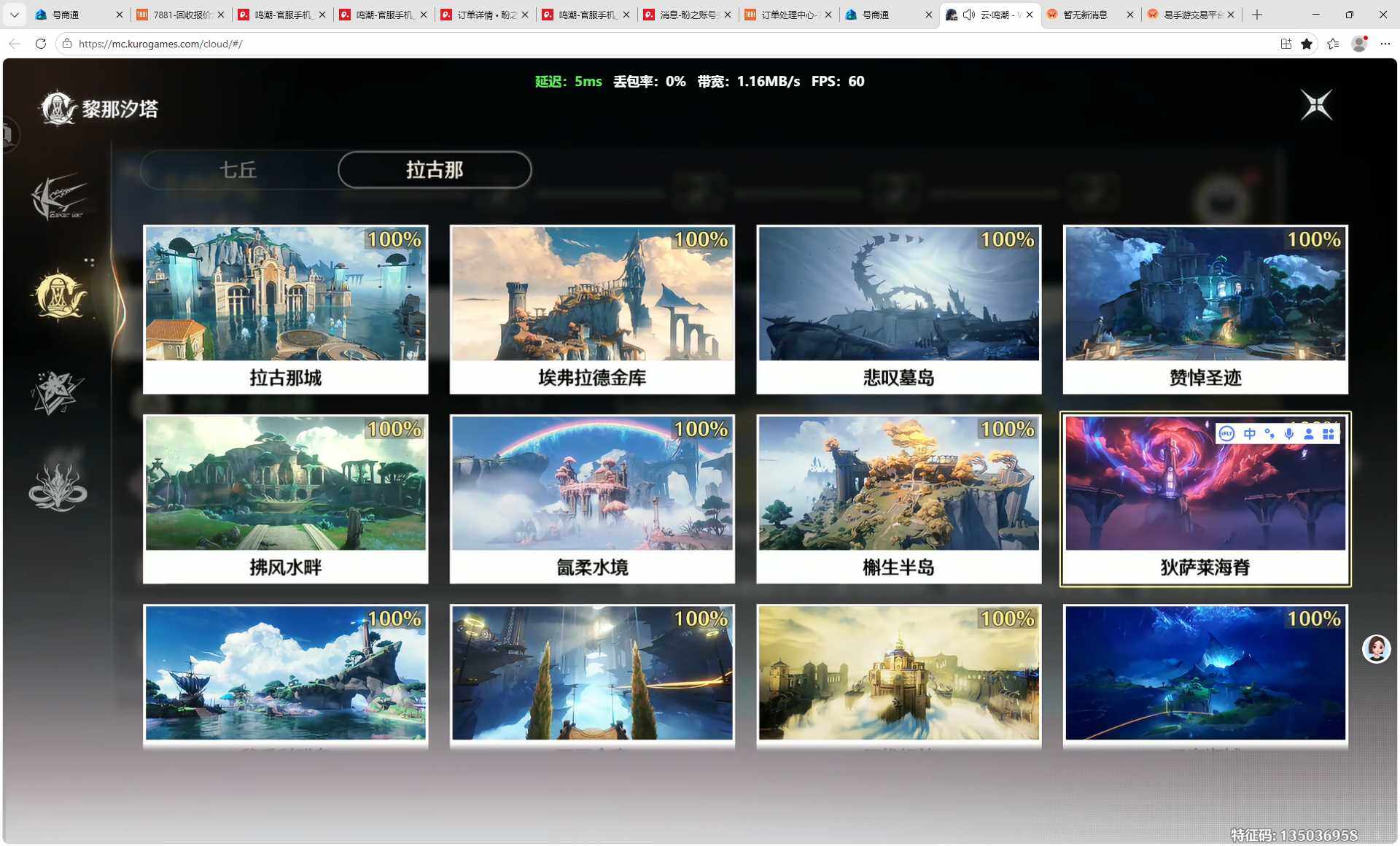Open the 埃弗拉德金库 area card
Viewport: 1400px width, 846px height.
(592, 309)
